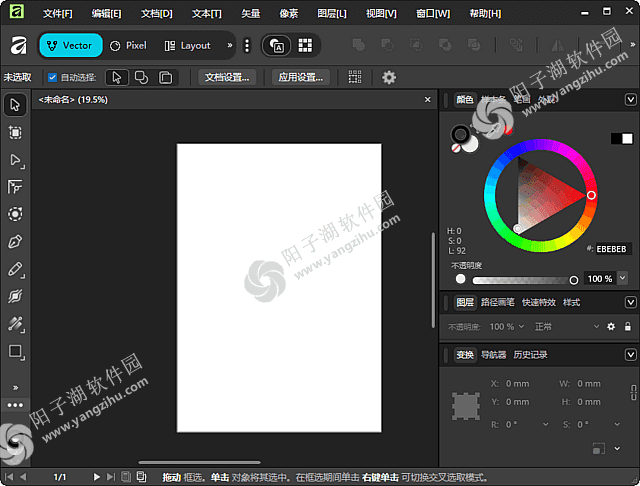Image resolution: width=640 pixels, height=486 pixels.
Task: Select the Artboard tool
Action: [x=15, y=133]
